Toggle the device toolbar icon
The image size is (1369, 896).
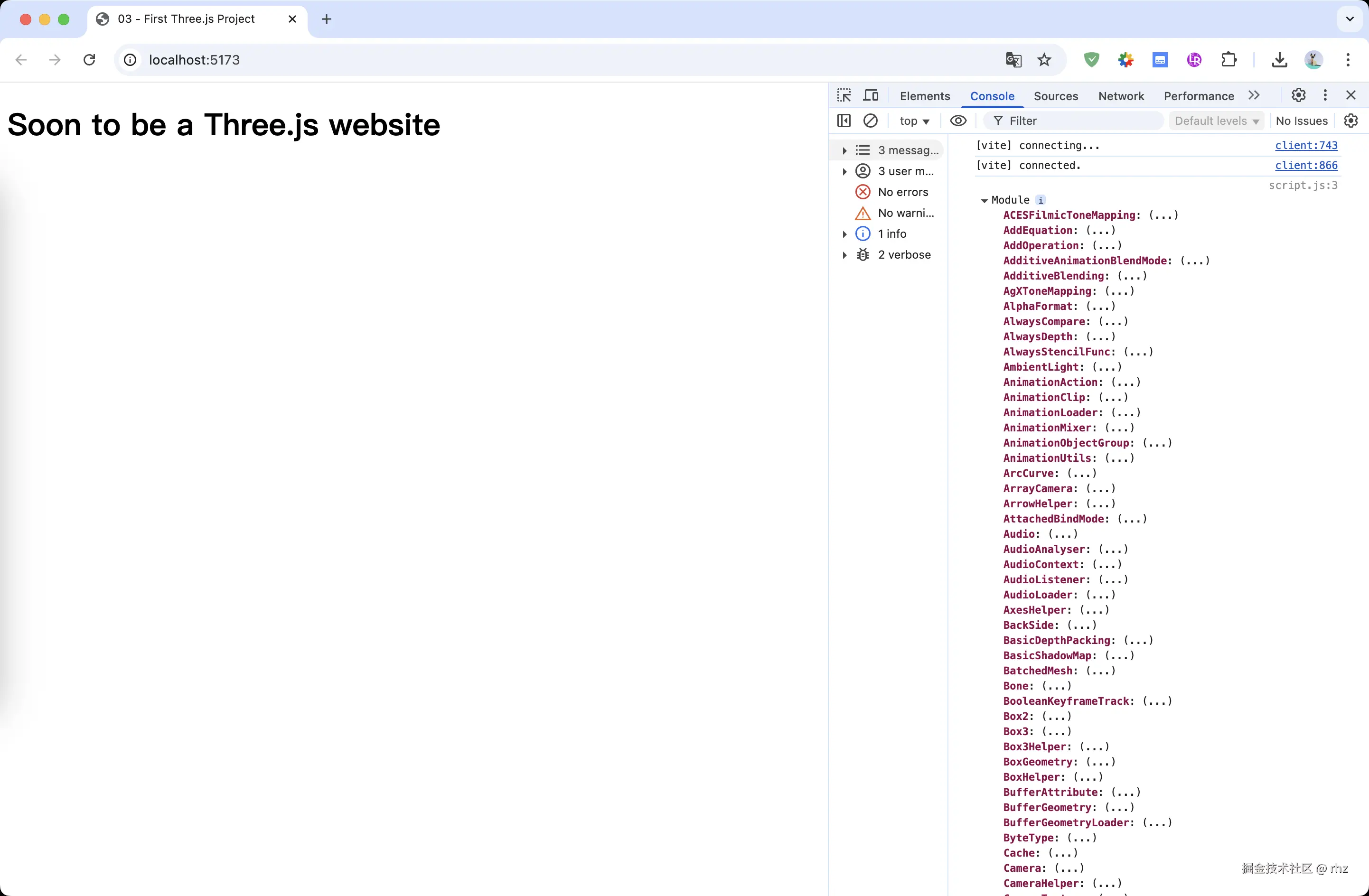(871, 95)
